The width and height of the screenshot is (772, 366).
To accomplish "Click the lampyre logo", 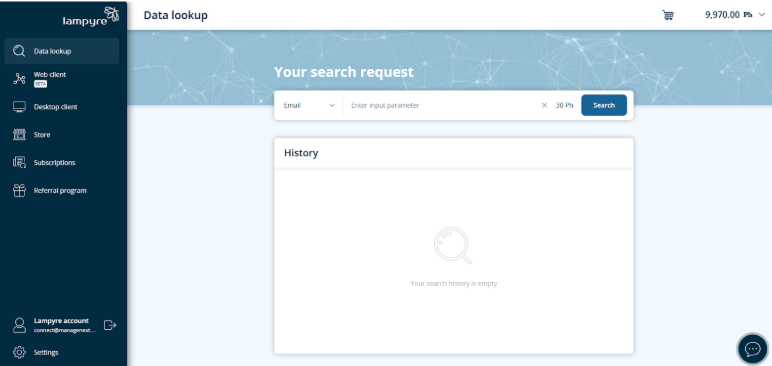I will coord(91,16).
